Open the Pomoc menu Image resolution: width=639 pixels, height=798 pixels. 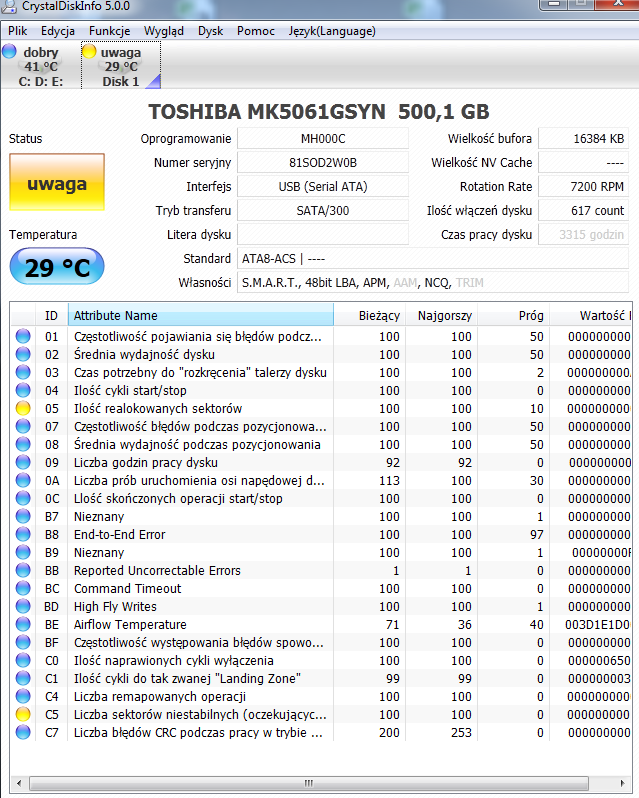coord(255,31)
